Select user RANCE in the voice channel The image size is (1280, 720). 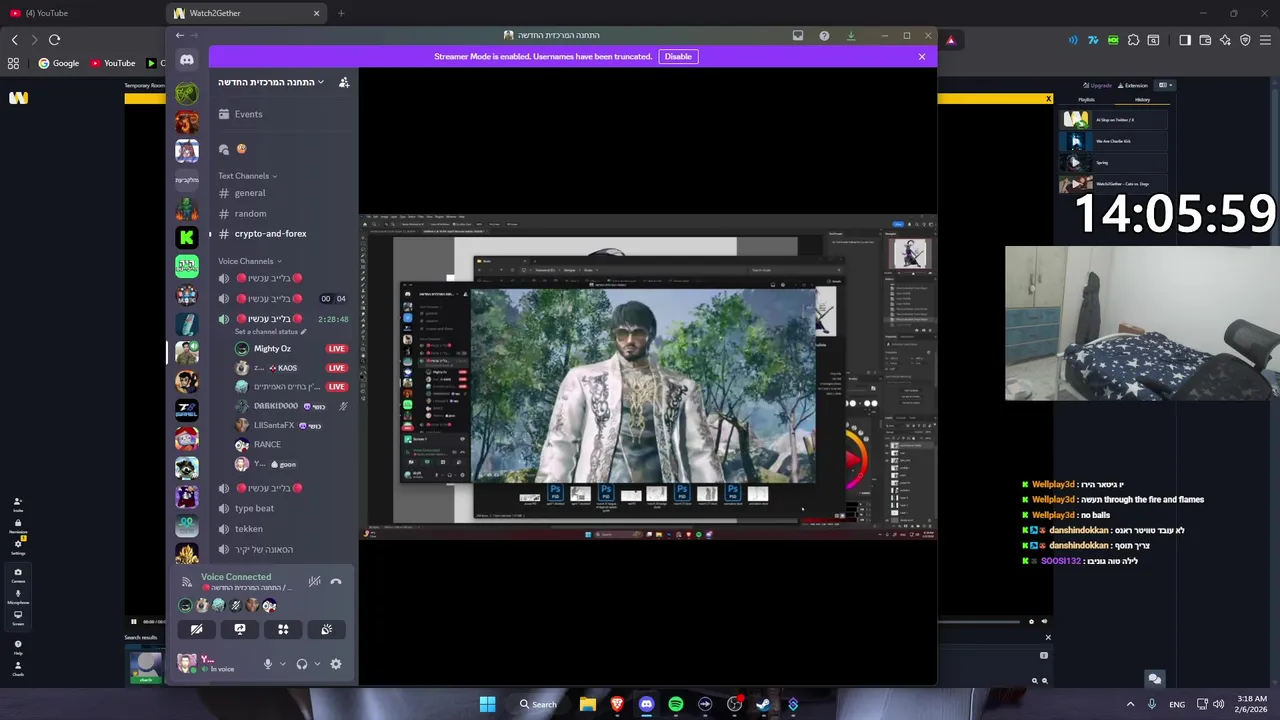[267, 445]
